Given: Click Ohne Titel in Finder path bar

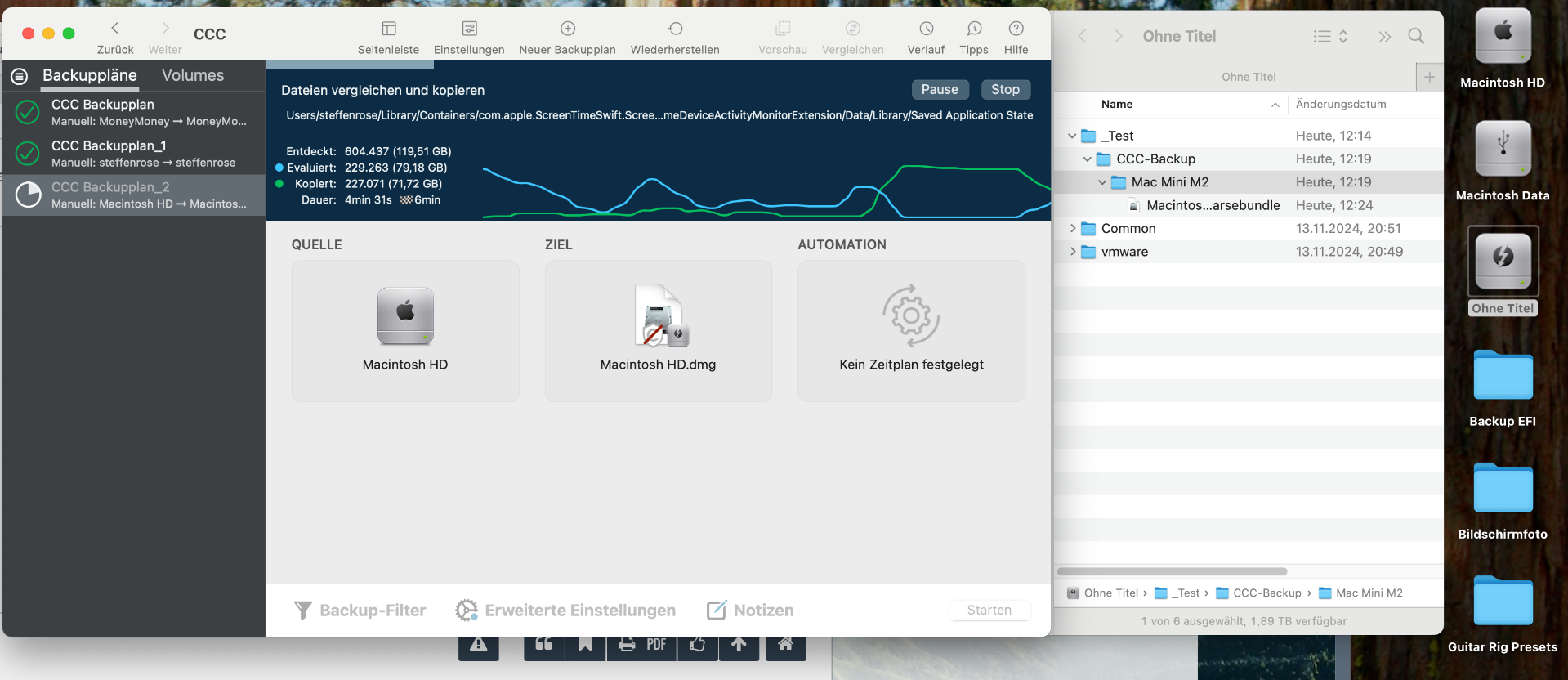Looking at the screenshot, I should coord(1103,593).
